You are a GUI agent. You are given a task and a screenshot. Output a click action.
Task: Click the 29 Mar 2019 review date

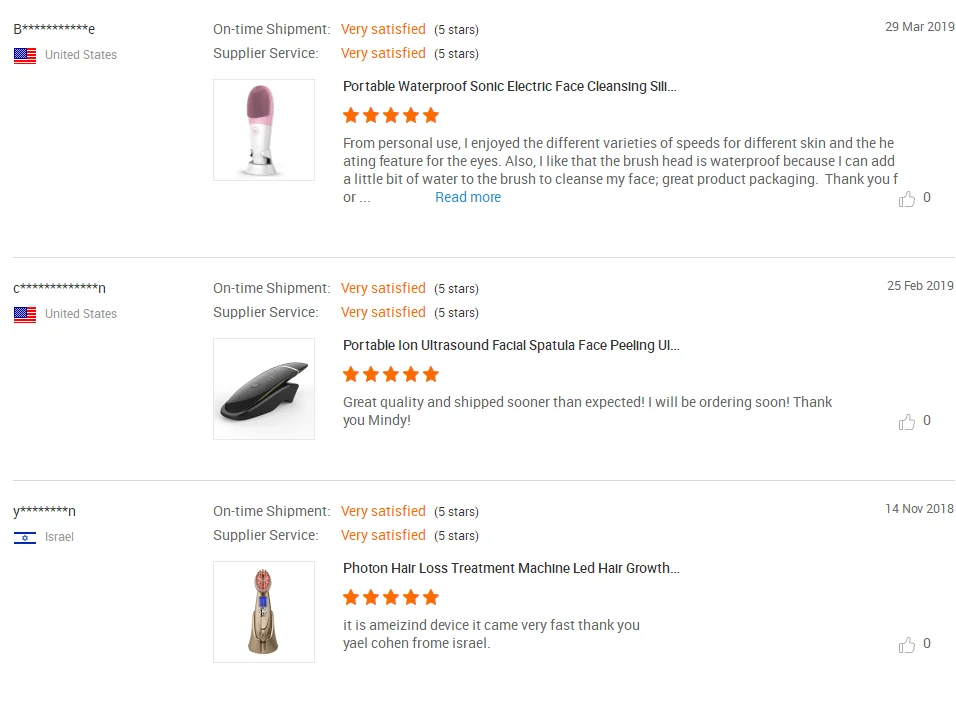point(919,27)
